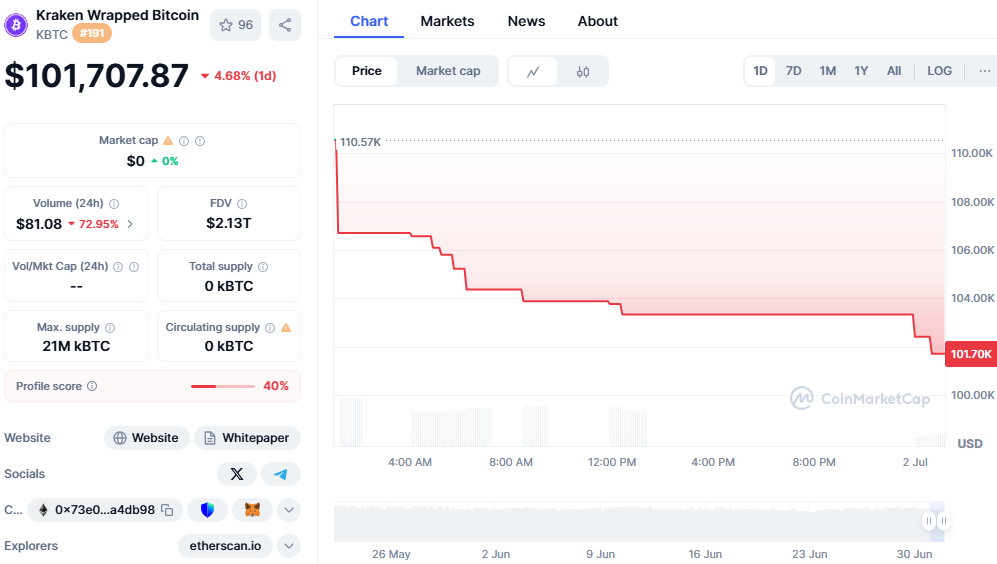Click the Max. supply info icon
The image size is (997, 564).
click(110, 327)
